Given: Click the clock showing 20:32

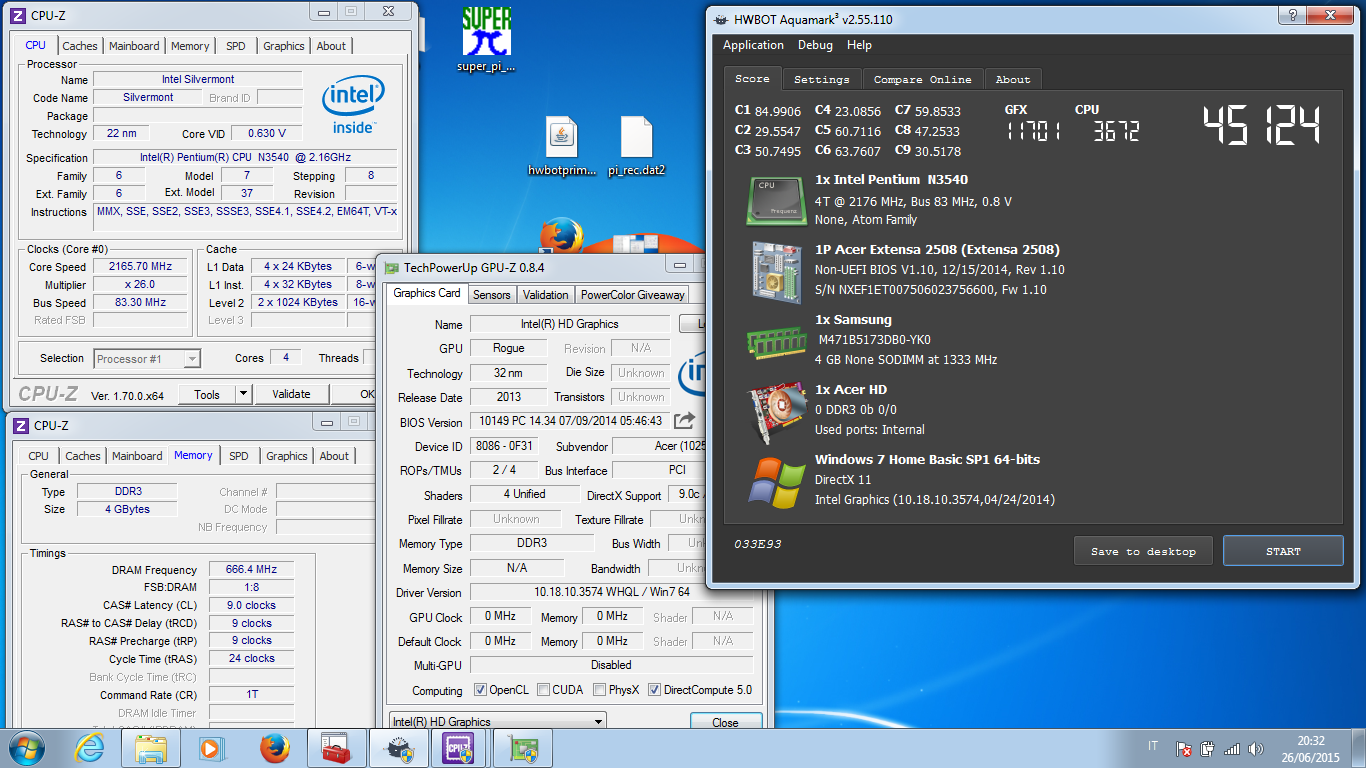Looking at the screenshot, I should pos(1311,741).
